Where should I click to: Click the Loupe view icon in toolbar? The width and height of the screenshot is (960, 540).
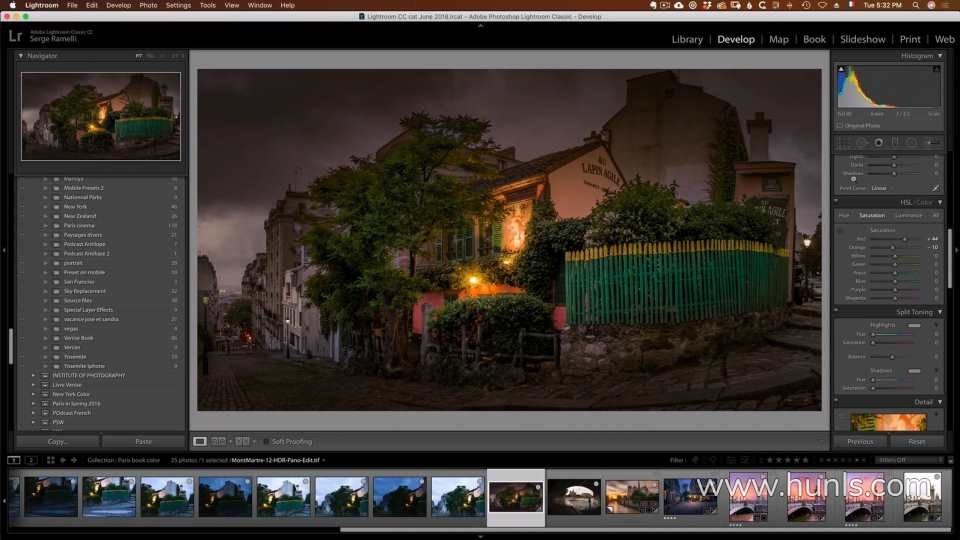200,441
